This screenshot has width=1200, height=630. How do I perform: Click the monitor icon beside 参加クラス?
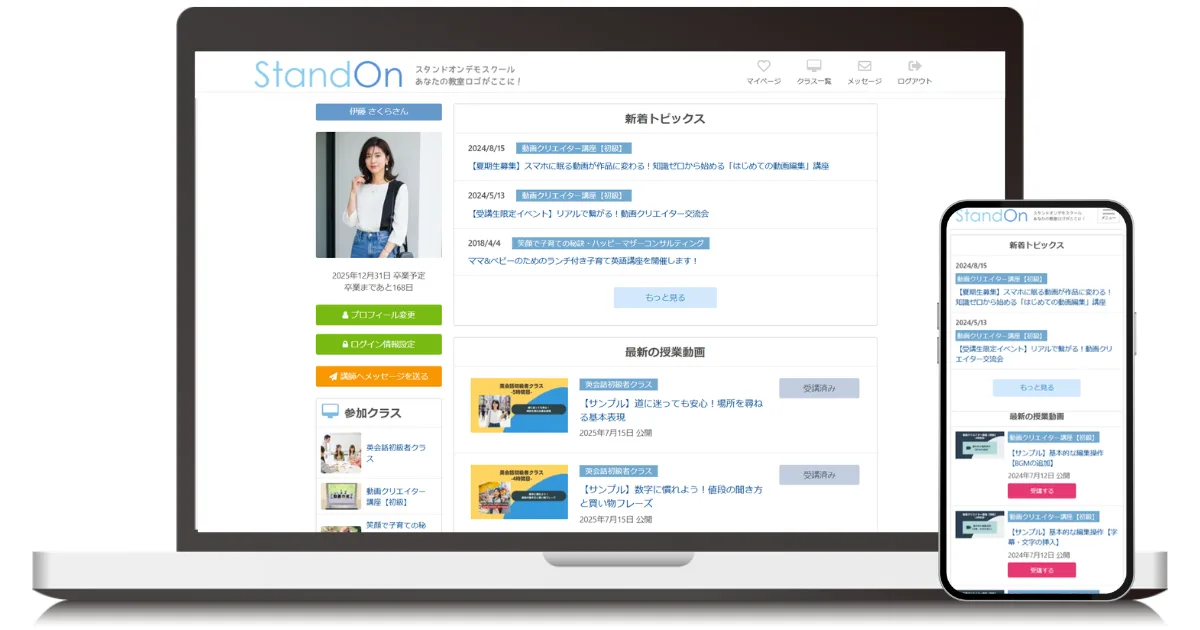pos(329,411)
